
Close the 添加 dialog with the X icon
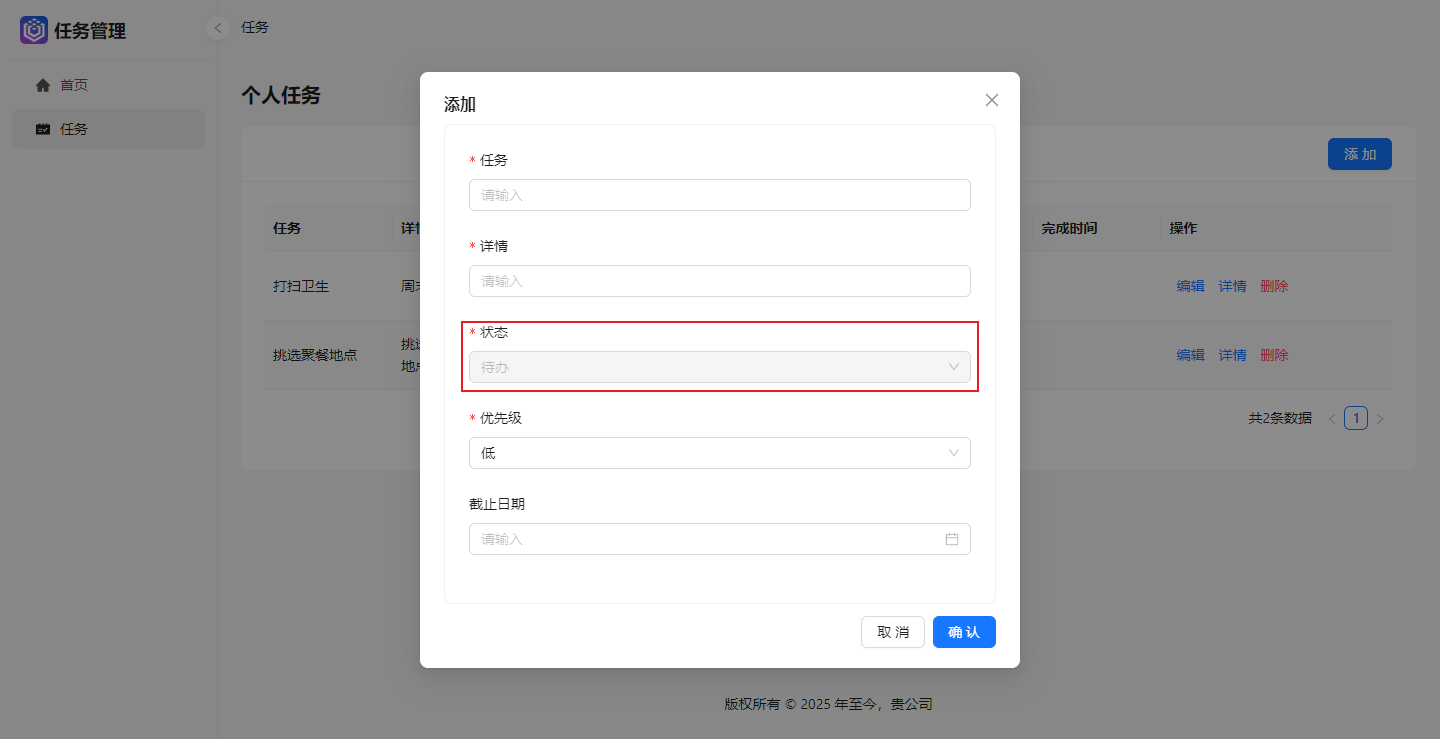click(991, 100)
